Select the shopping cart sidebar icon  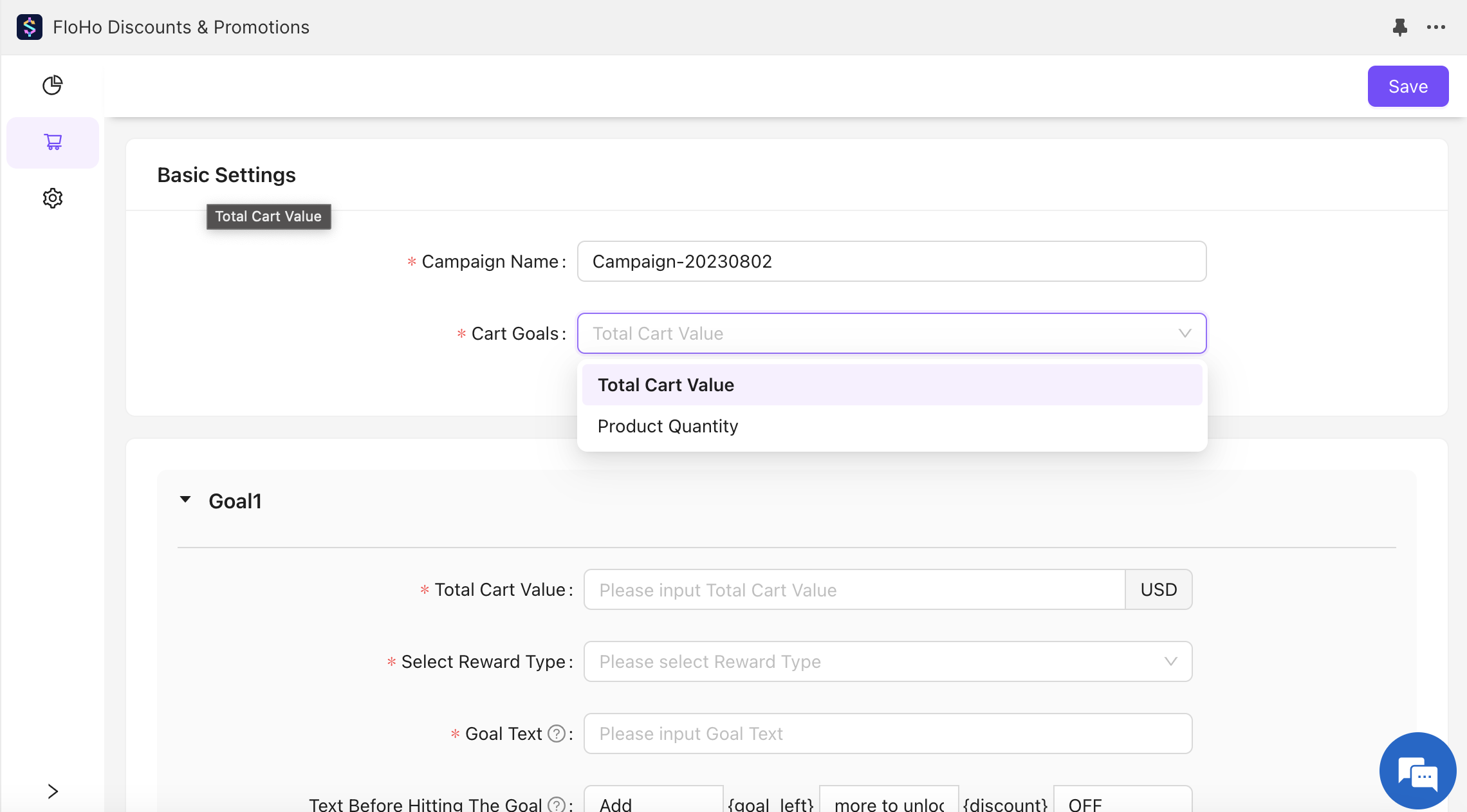[53, 142]
